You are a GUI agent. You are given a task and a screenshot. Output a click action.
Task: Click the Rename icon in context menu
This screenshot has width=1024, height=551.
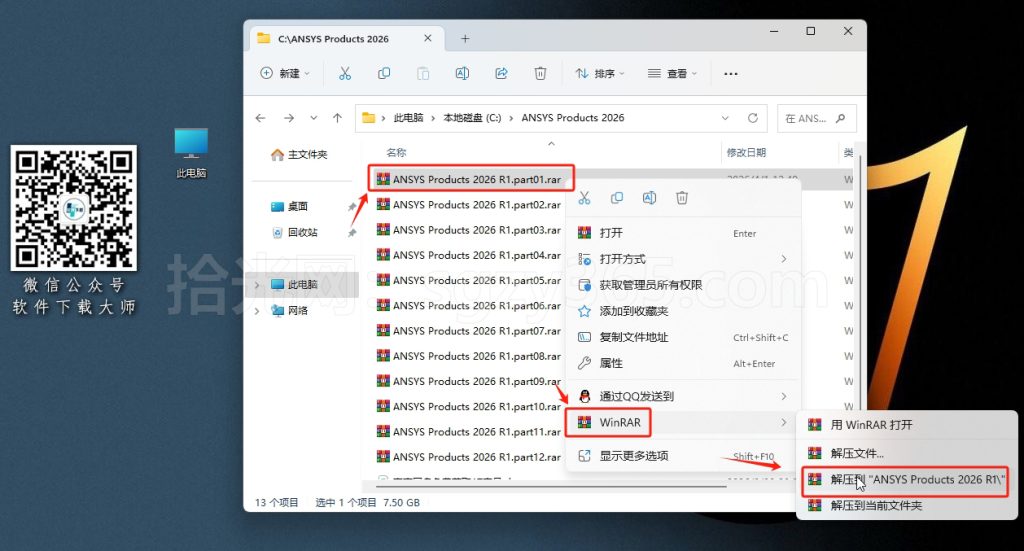(x=649, y=198)
